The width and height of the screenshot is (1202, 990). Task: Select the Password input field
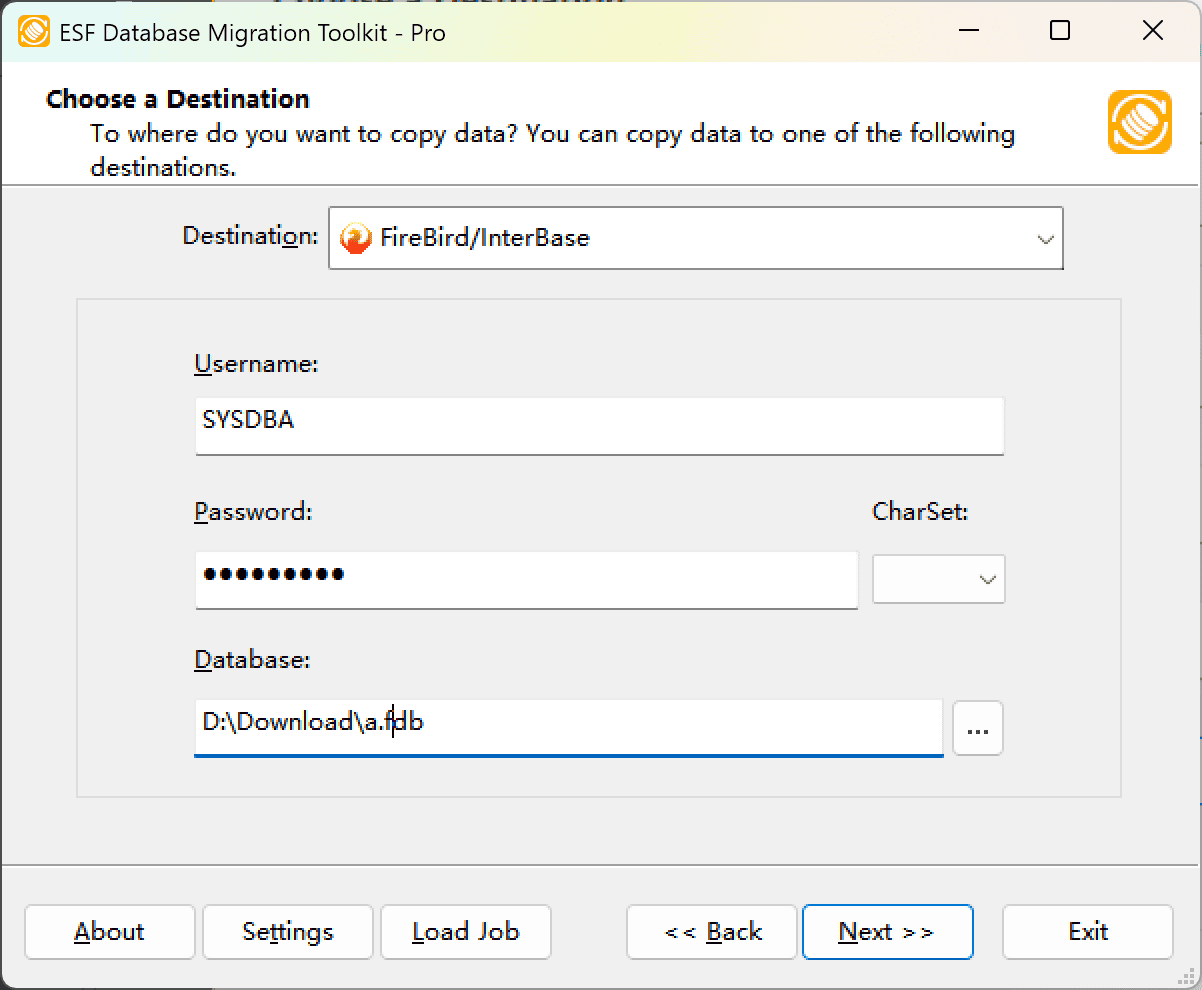(525, 580)
